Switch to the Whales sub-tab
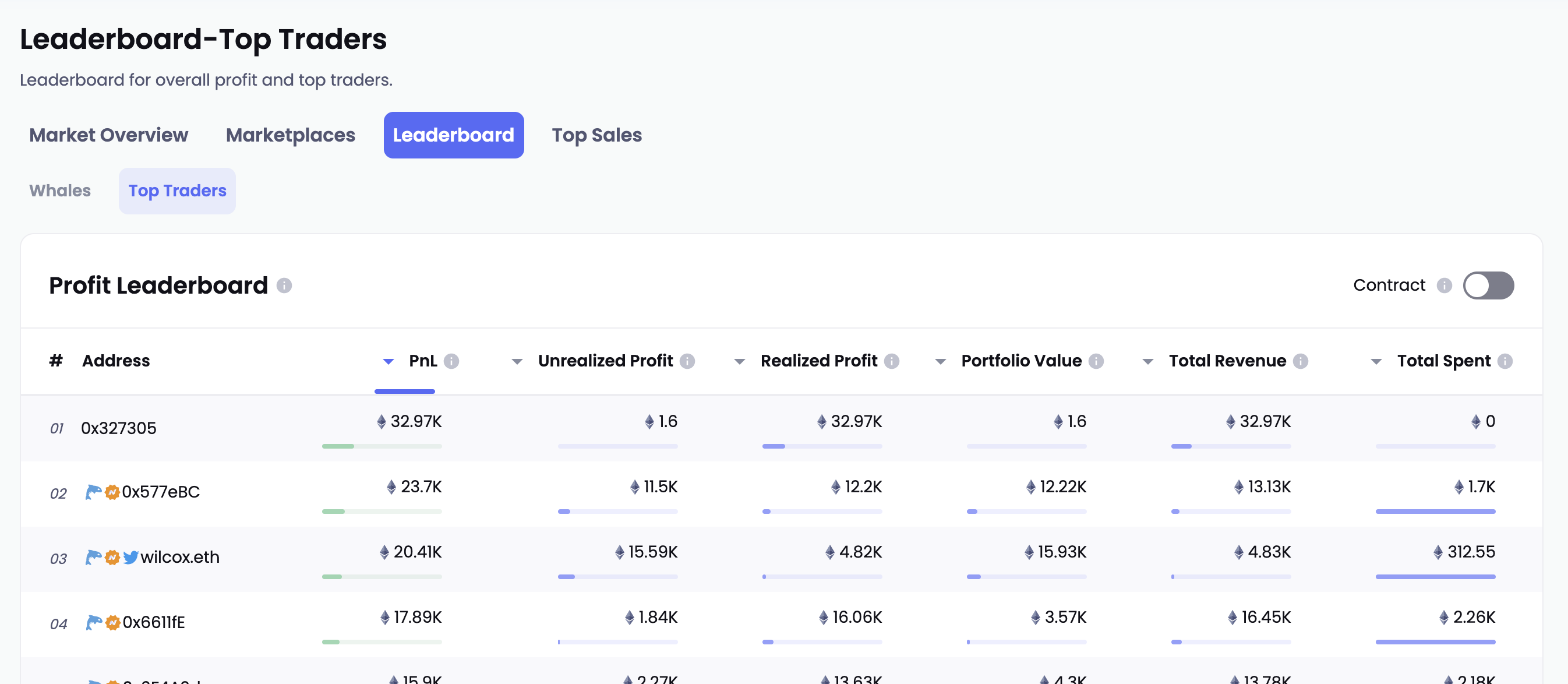The width and height of the screenshot is (1568, 684). pos(59,191)
